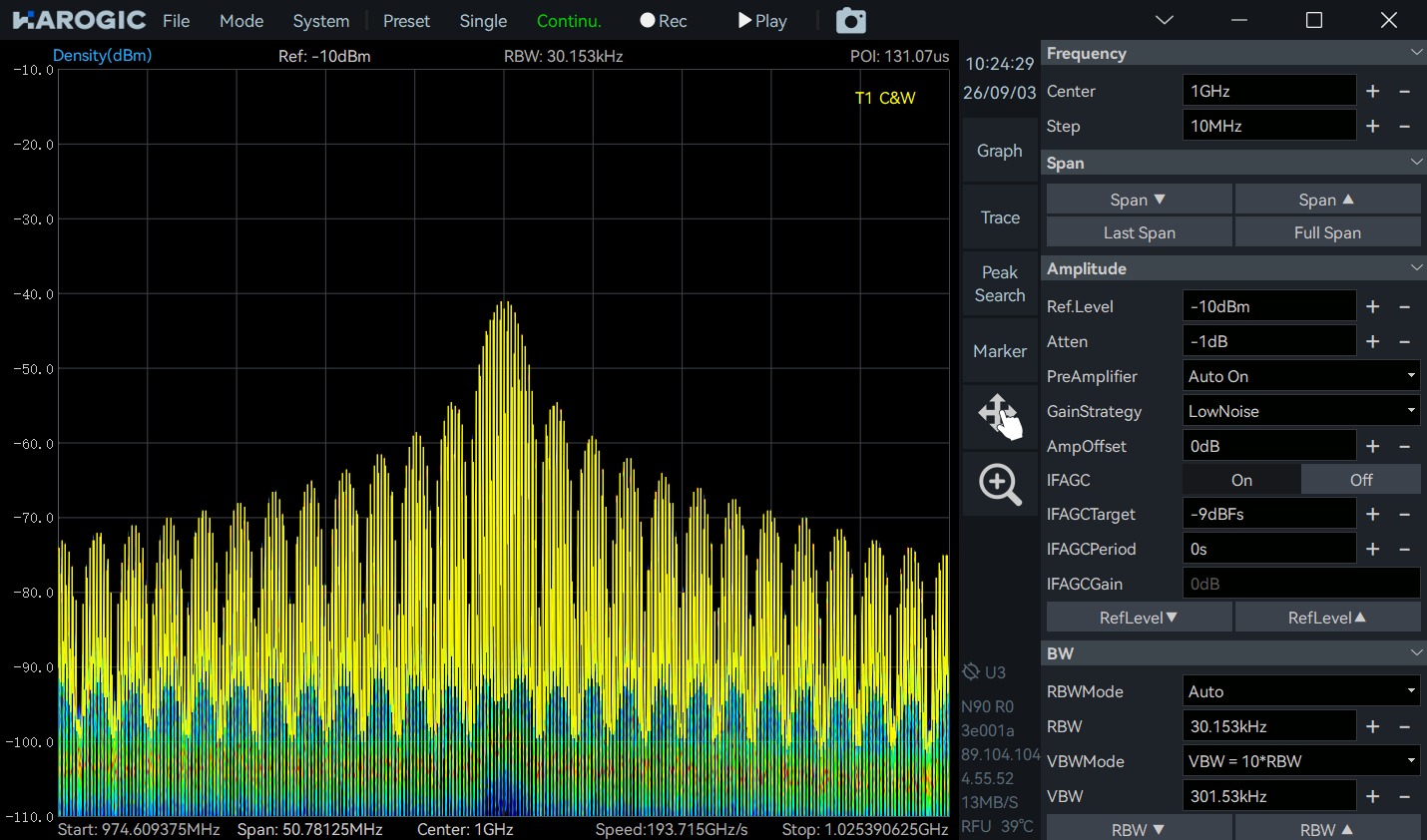The image size is (1427, 840).
Task: Click the Last Span button
Action: (1139, 232)
